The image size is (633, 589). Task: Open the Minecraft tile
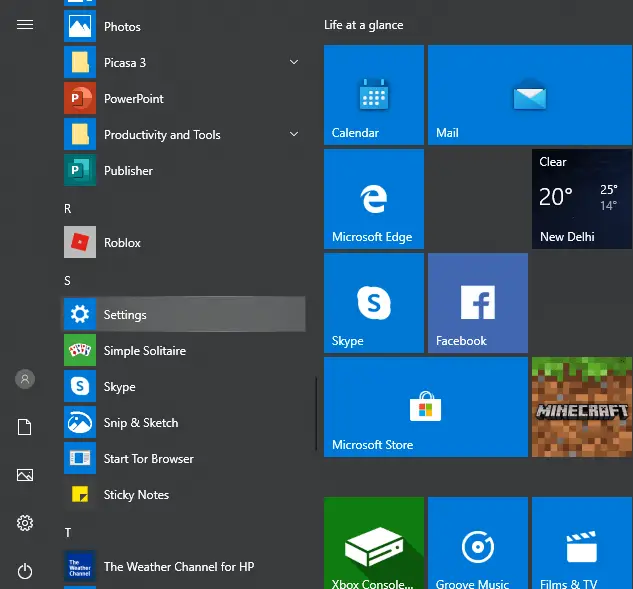pos(582,407)
